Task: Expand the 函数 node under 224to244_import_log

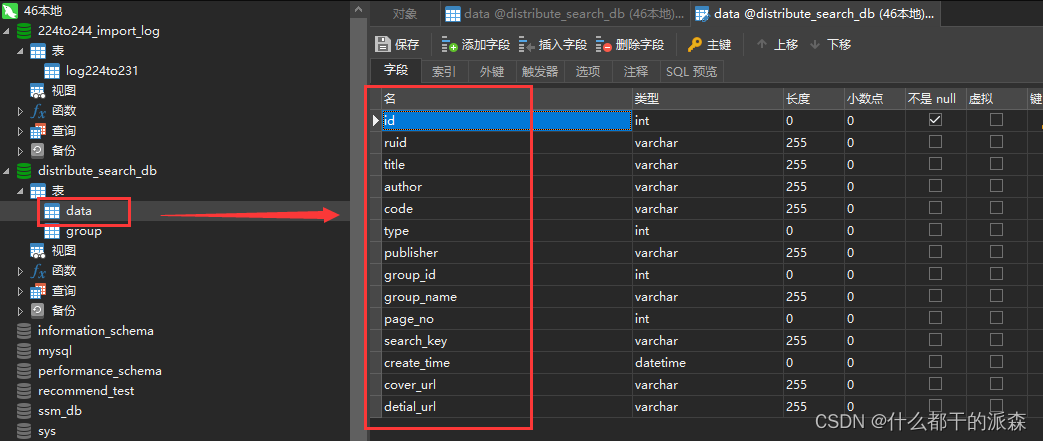Action: (20, 110)
